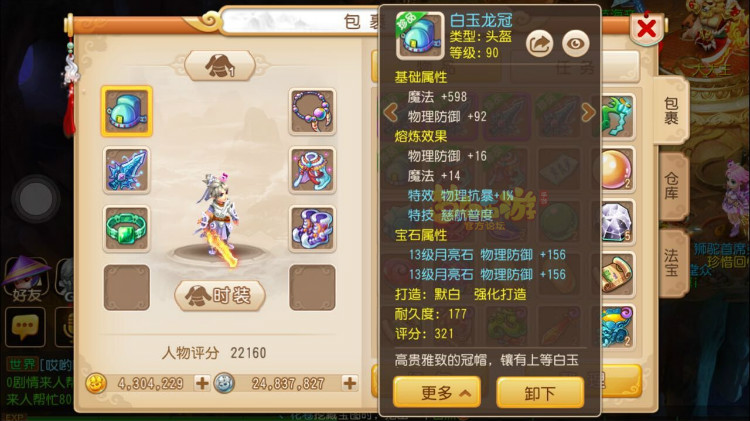
Task: Select the green jade belt slot
Action: (127, 229)
